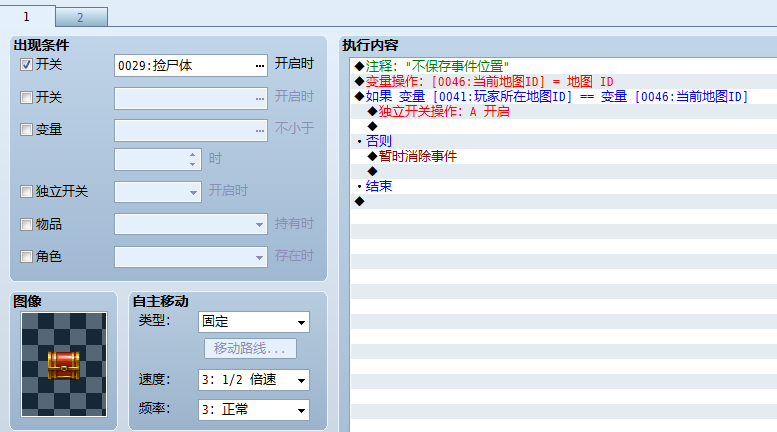Image resolution: width=777 pixels, height=432 pixels.
Task: Open the variable selector ellipsis button
Action: tap(260, 131)
